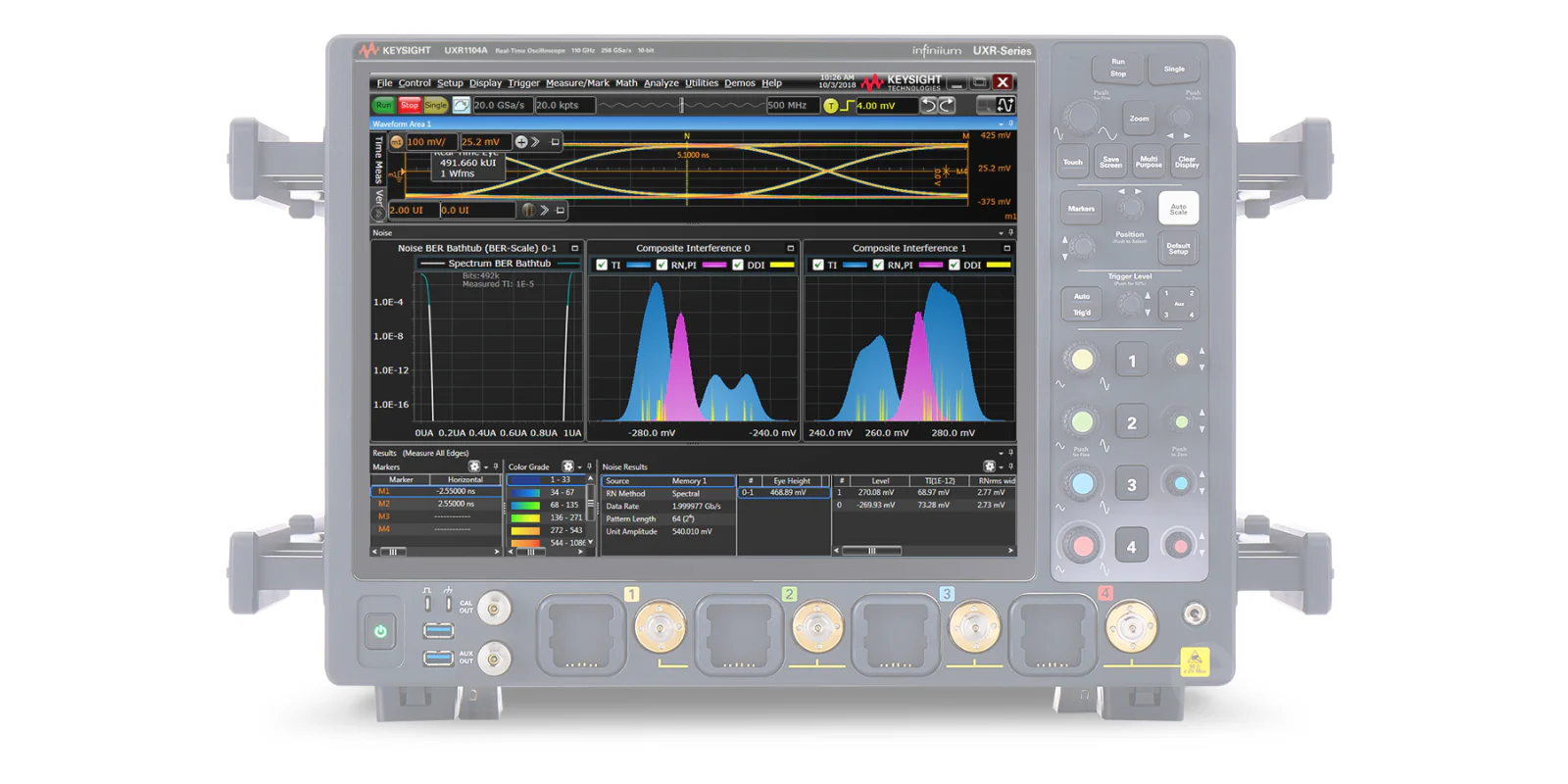The height and width of the screenshot is (784, 1568).
Task: Expand horizontal settings with double chevron
Action: click(544, 210)
